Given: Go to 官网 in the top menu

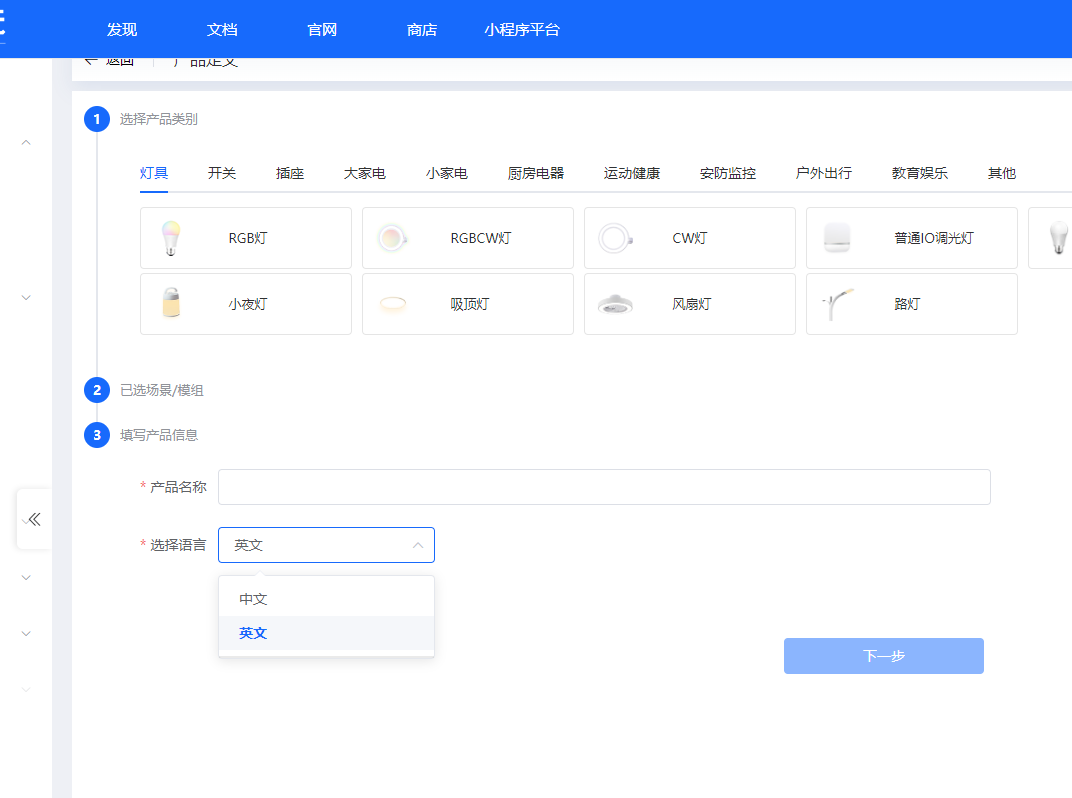Looking at the screenshot, I should [321, 29].
